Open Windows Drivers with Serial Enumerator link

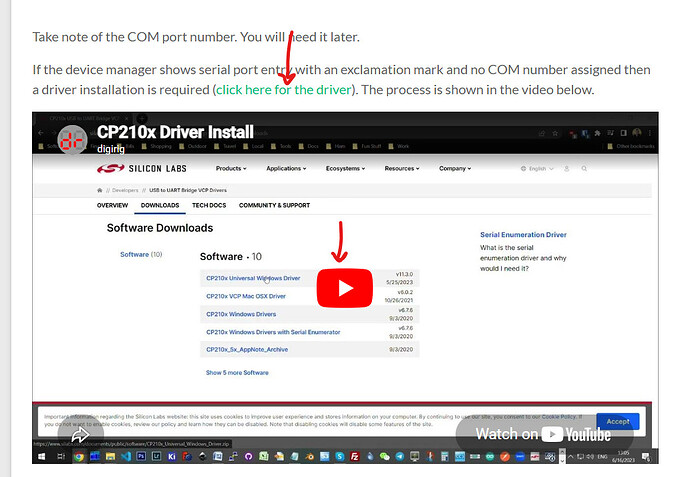(273, 332)
